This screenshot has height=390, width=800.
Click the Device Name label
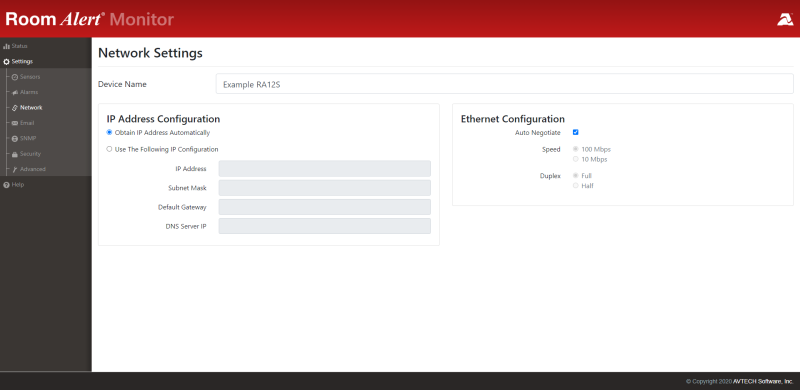coord(122,84)
